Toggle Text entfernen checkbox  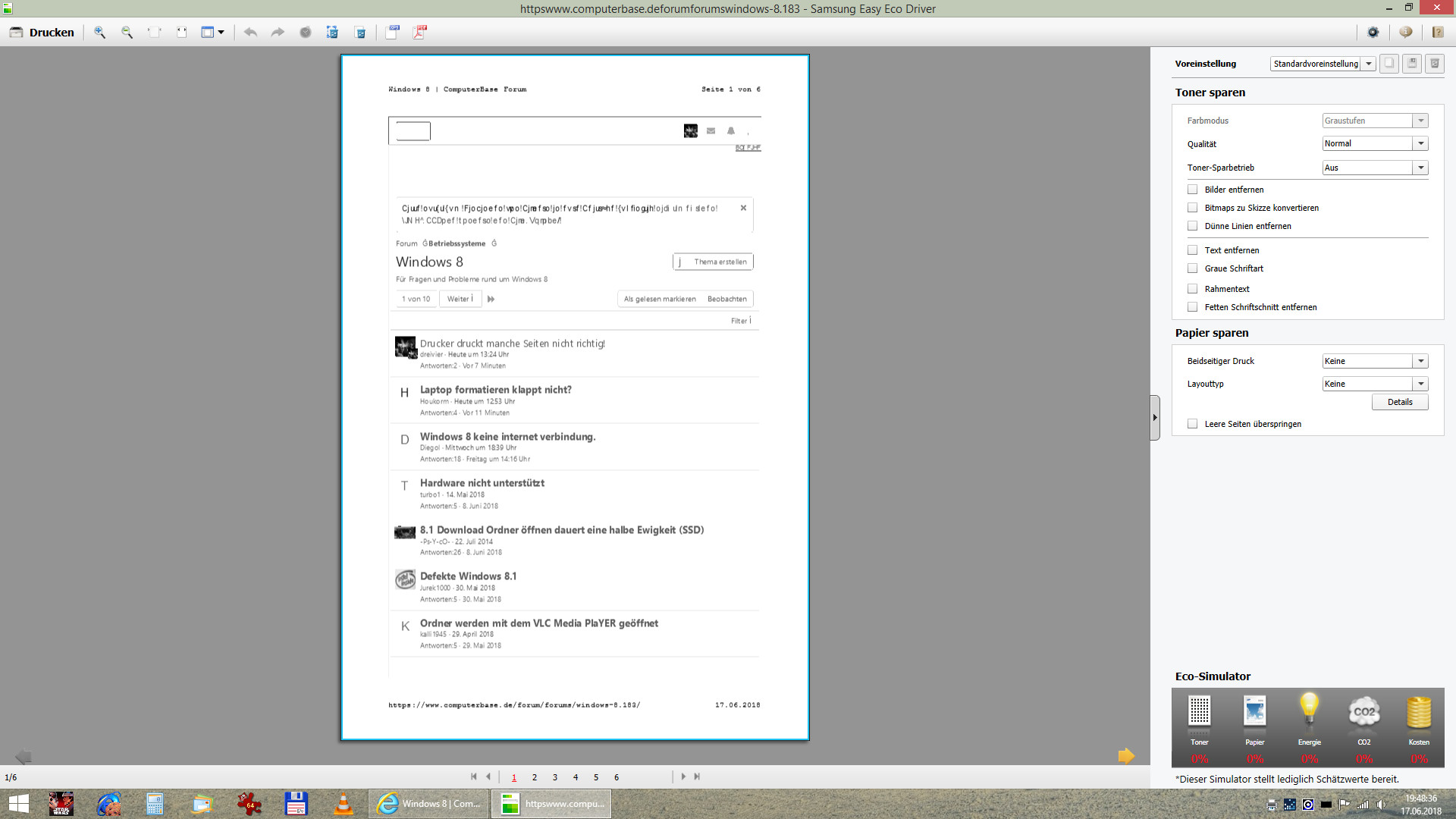1192,250
